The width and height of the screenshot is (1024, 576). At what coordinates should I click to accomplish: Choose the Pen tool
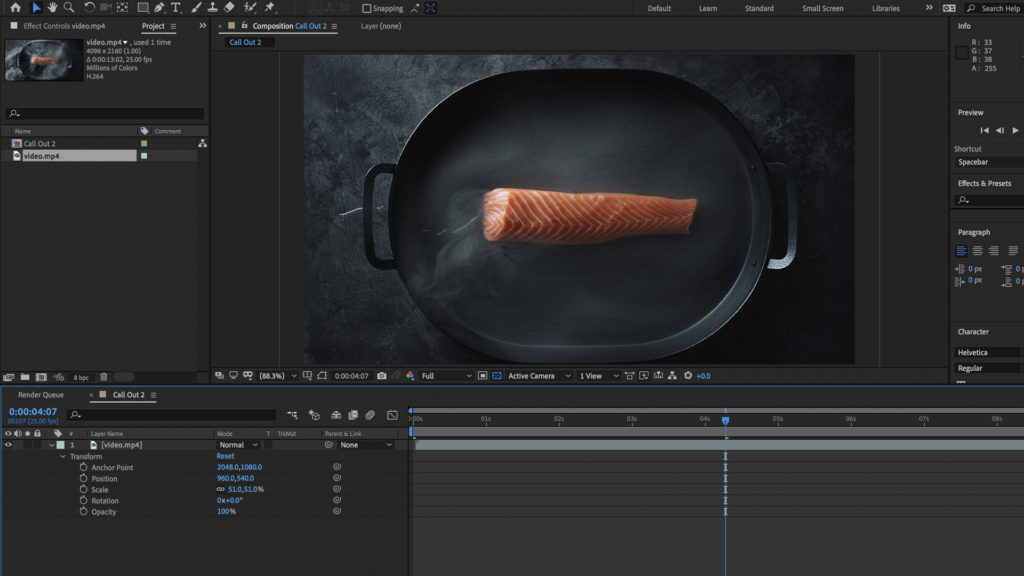coord(159,8)
